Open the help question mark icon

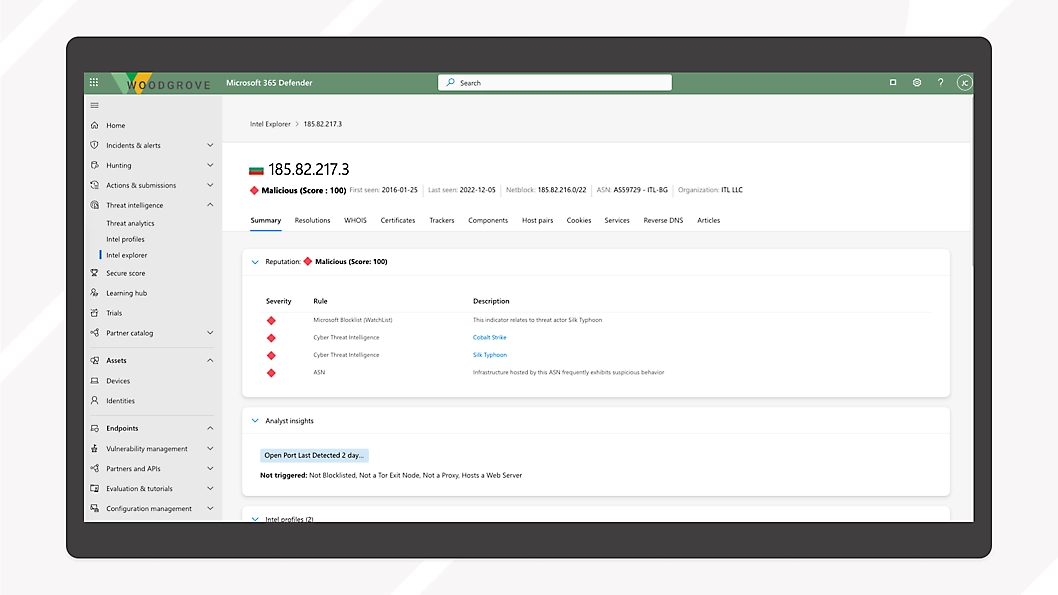(940, 83)
